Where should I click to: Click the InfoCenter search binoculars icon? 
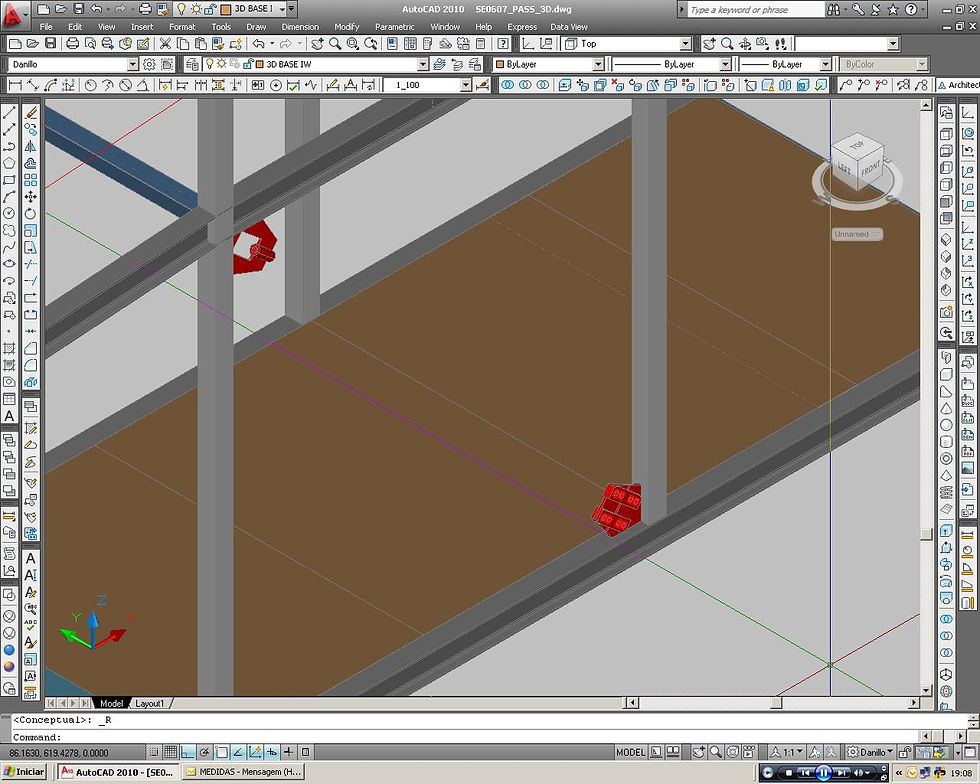point(834,9)
